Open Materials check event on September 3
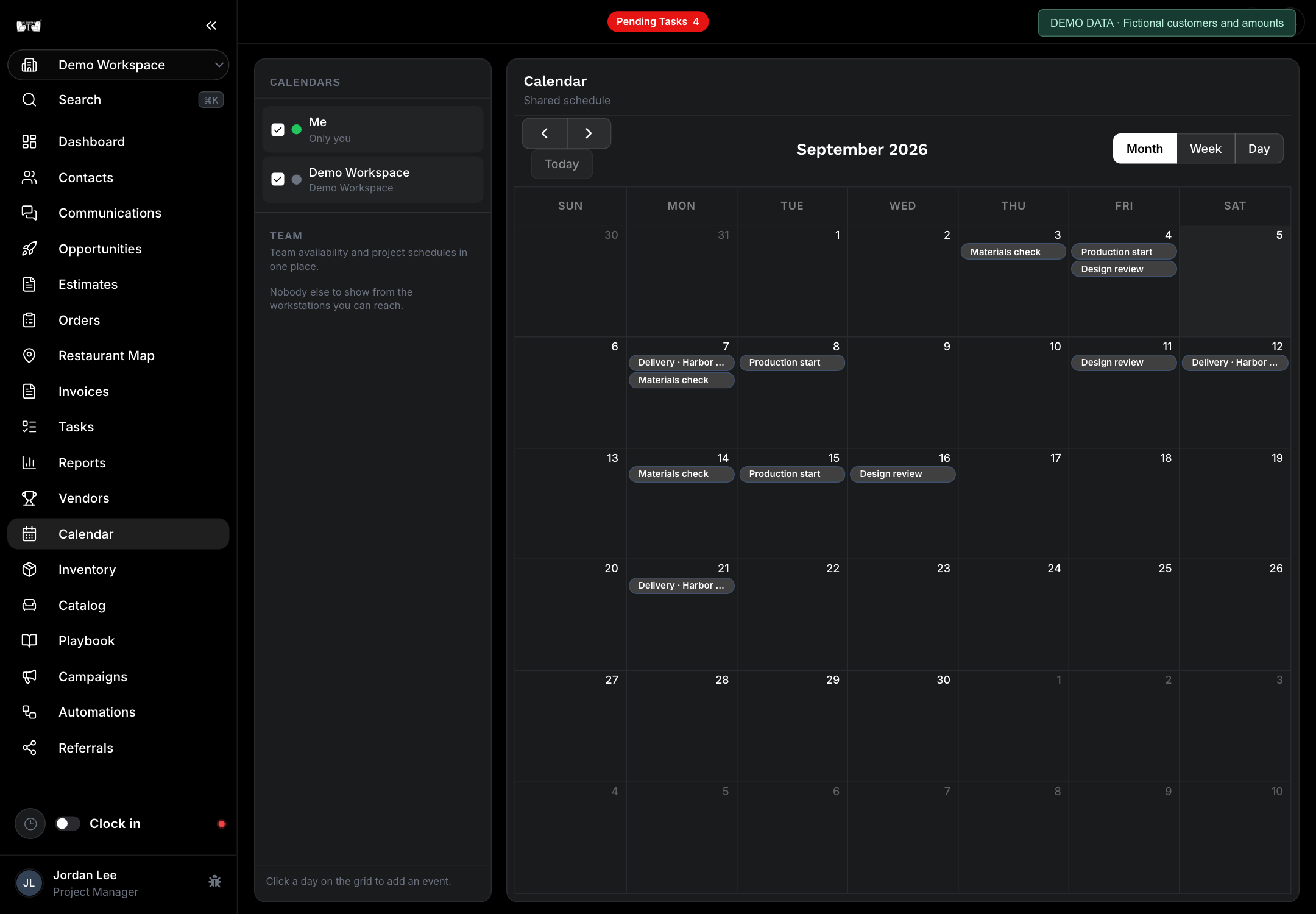This screenshot has height=914, width=1316. (1013, 252)
